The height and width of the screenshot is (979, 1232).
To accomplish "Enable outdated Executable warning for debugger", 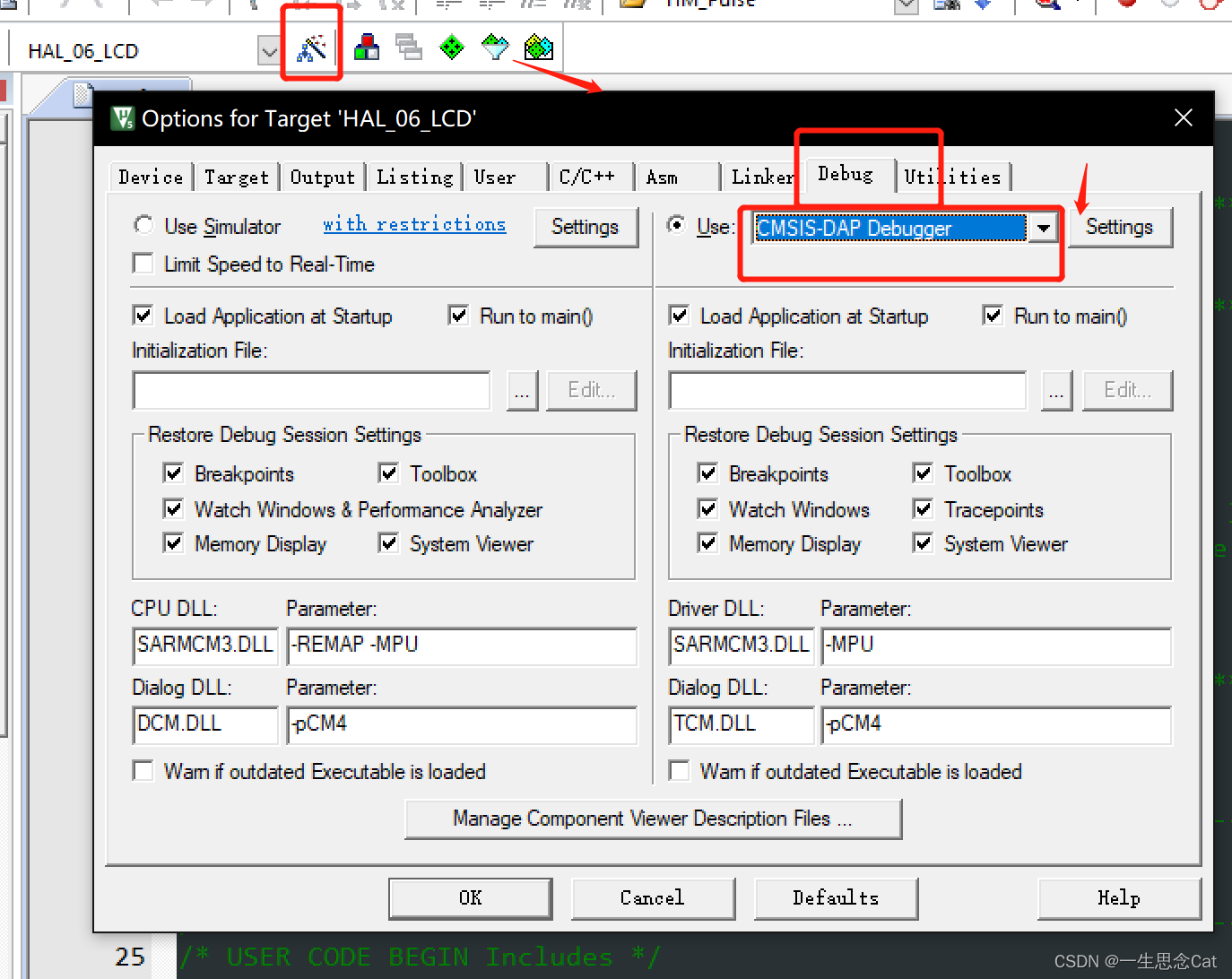I will coord(679,771).
